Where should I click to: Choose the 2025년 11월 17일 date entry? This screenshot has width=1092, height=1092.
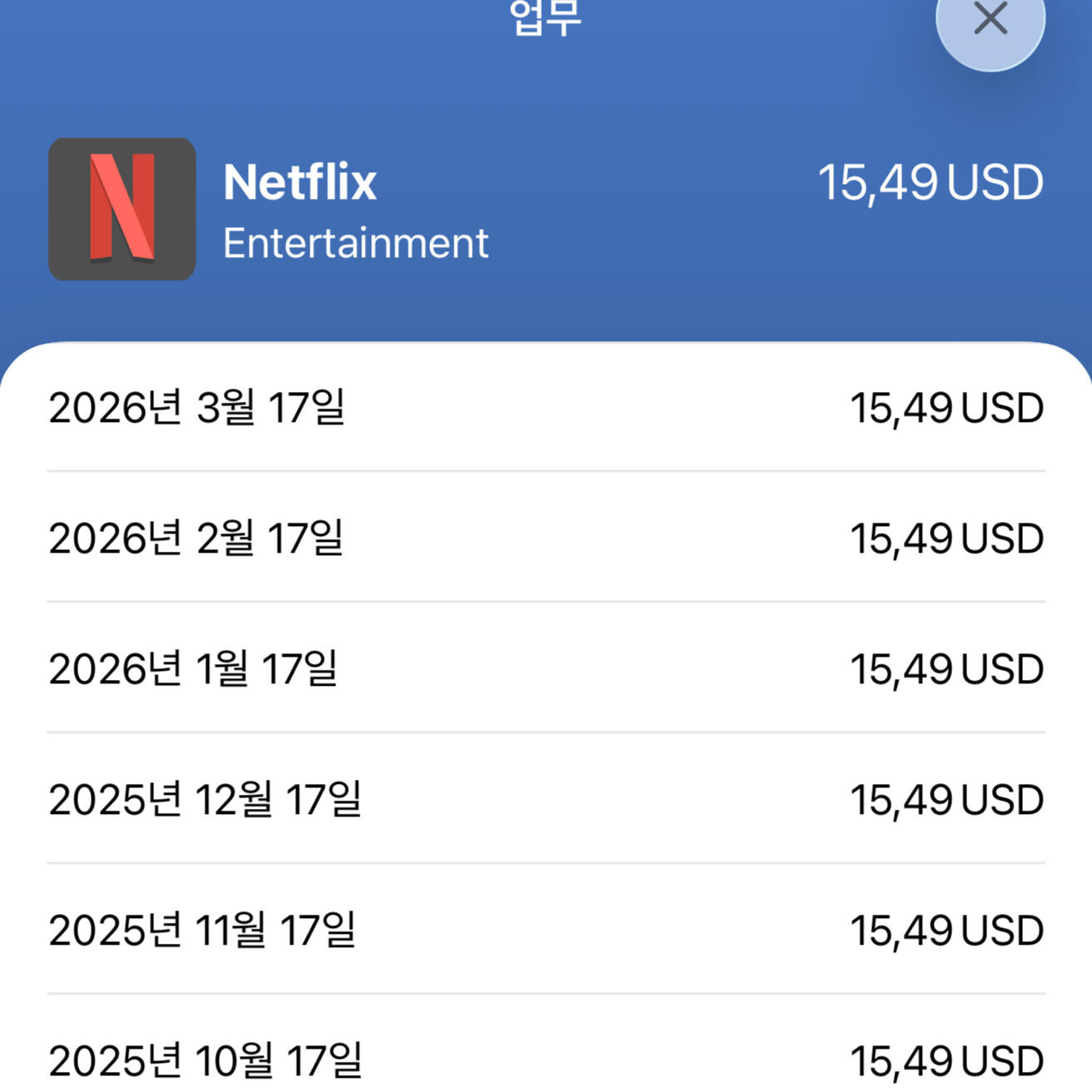tap(202, 931)
